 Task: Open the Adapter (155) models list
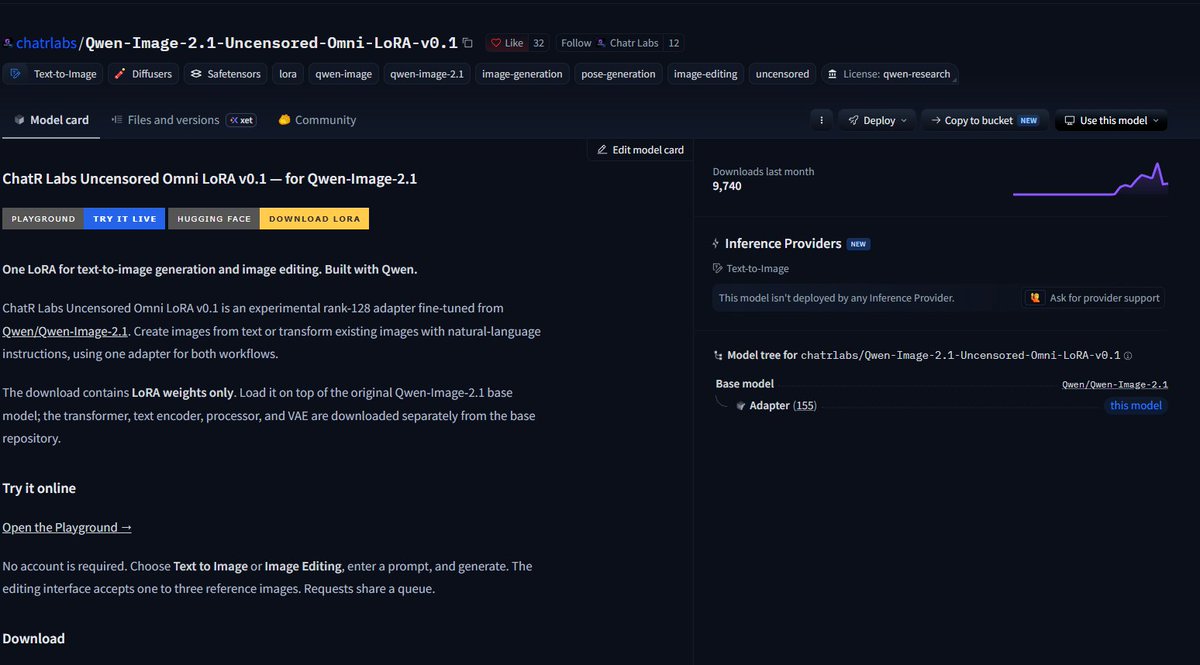pos(783,406)
